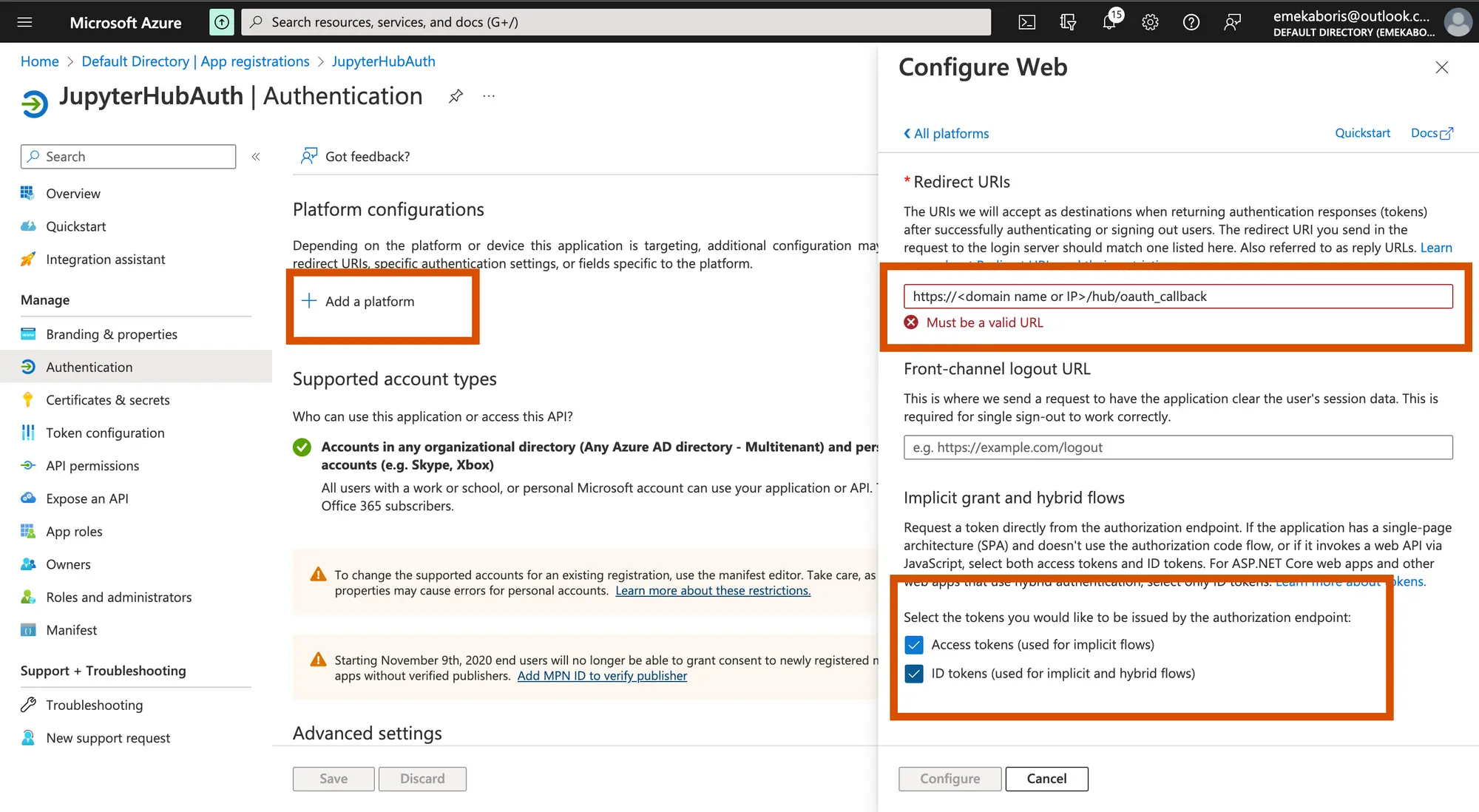The image size is (1479, 812).
Task: Click the Certificates & secrets key icon
Action: pyautogui.click(x=28, y=399)
